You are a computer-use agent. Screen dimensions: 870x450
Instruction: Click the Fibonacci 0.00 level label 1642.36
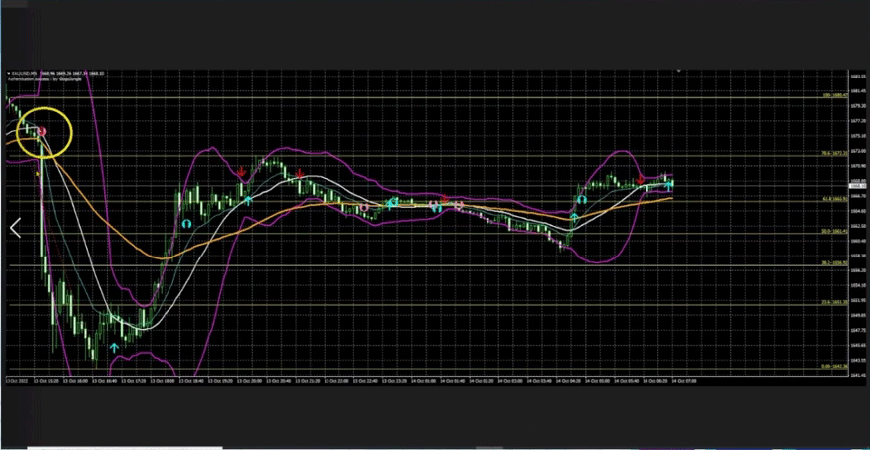click(835, 367)
